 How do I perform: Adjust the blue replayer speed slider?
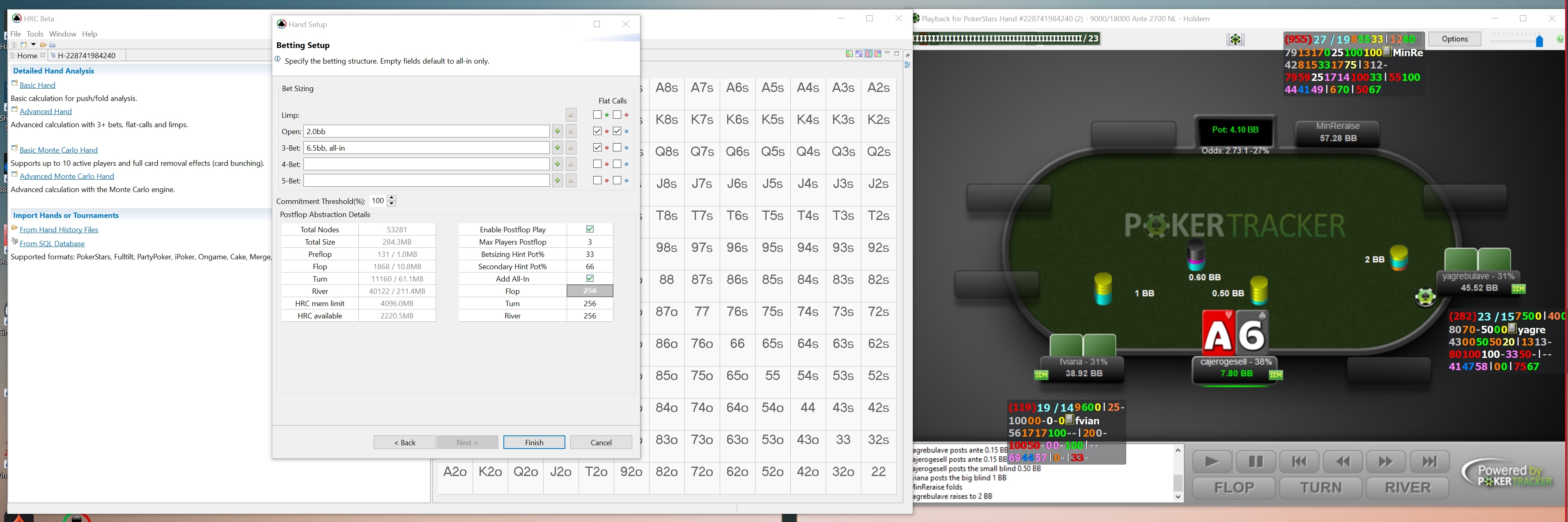1539,41
